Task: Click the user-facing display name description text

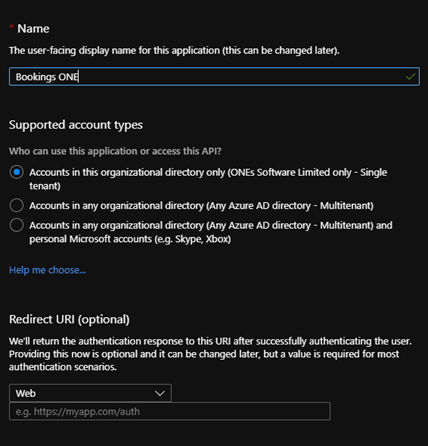Action: click(174, 50)
